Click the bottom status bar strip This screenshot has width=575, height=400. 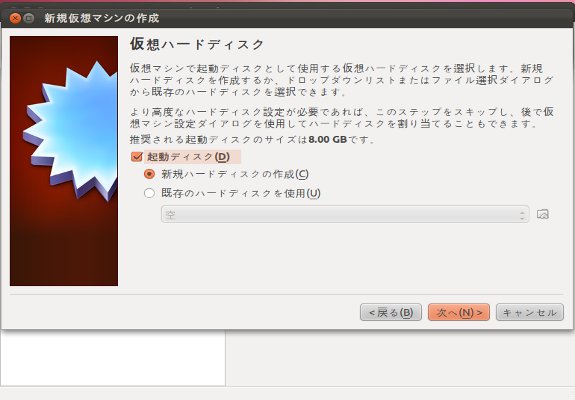click(x=288, y=393)
